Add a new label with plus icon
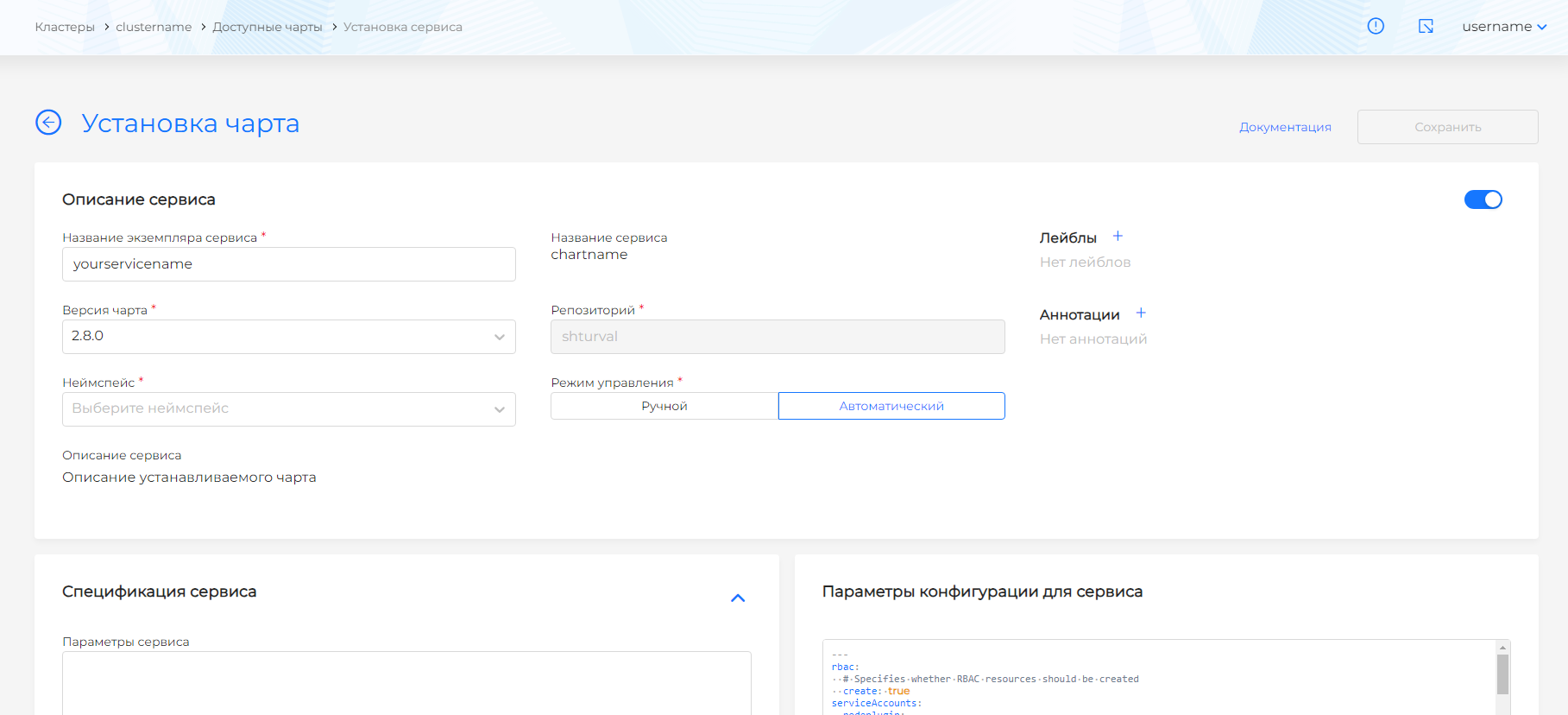This screenshot has width=1568, height=715. (x=1118, y=237)
